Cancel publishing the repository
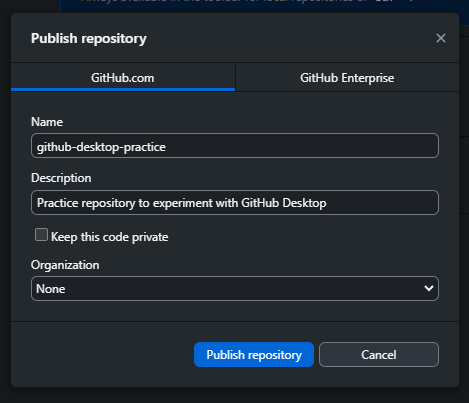Viewport: 469px width, 403px height. pyautogui.click(x=379, y=354)
